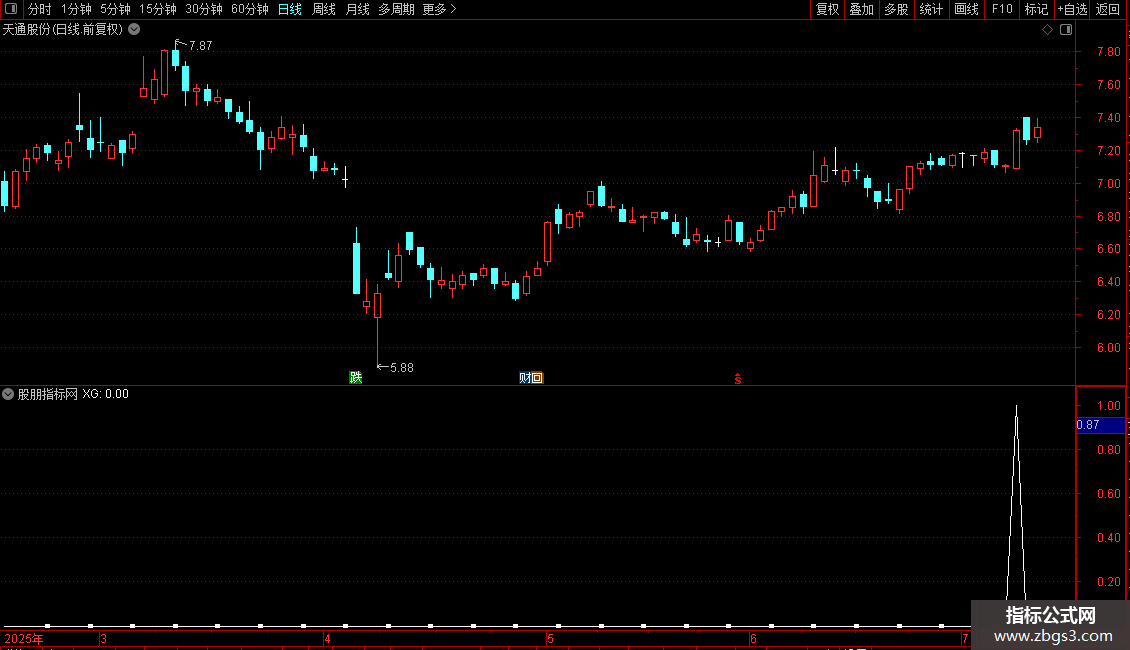Click the split-window icon at chart top-right
The height and width of the screenshot is (650, 1130).
pos(1066,30)
